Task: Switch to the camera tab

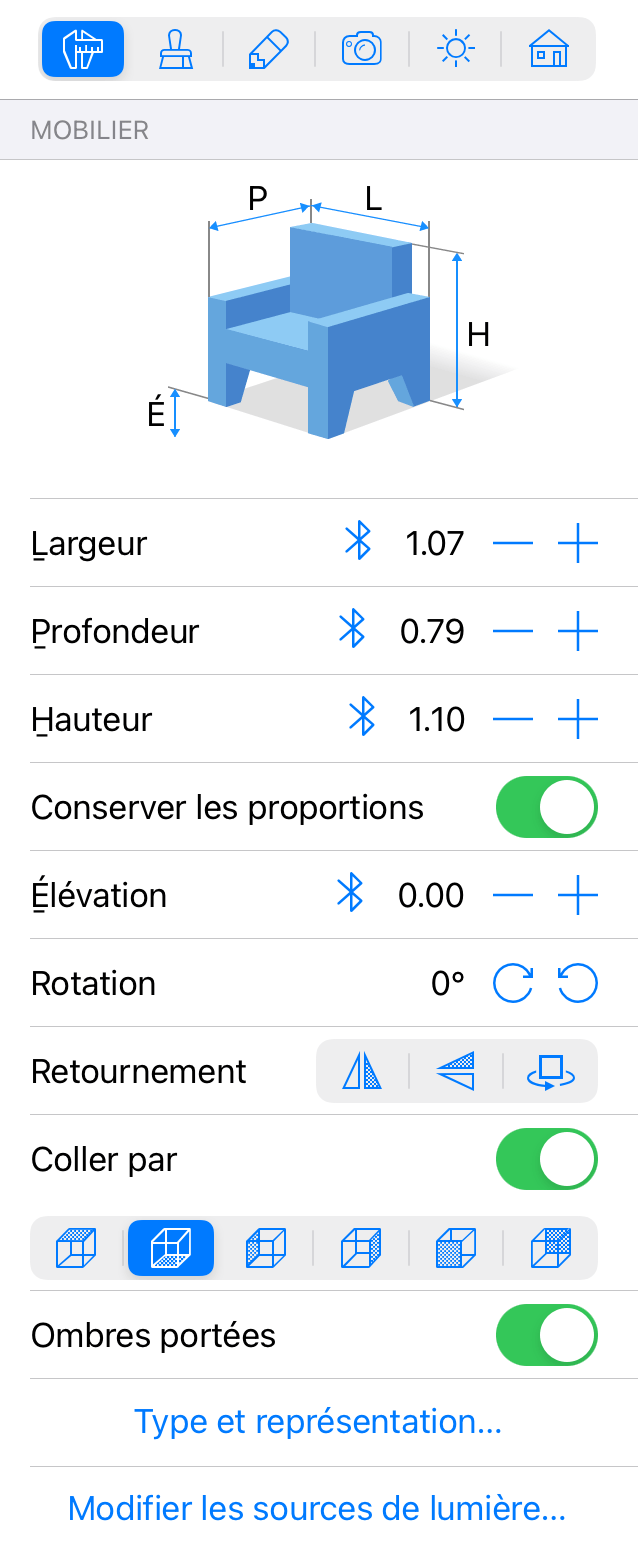Action: click(361, 48)
